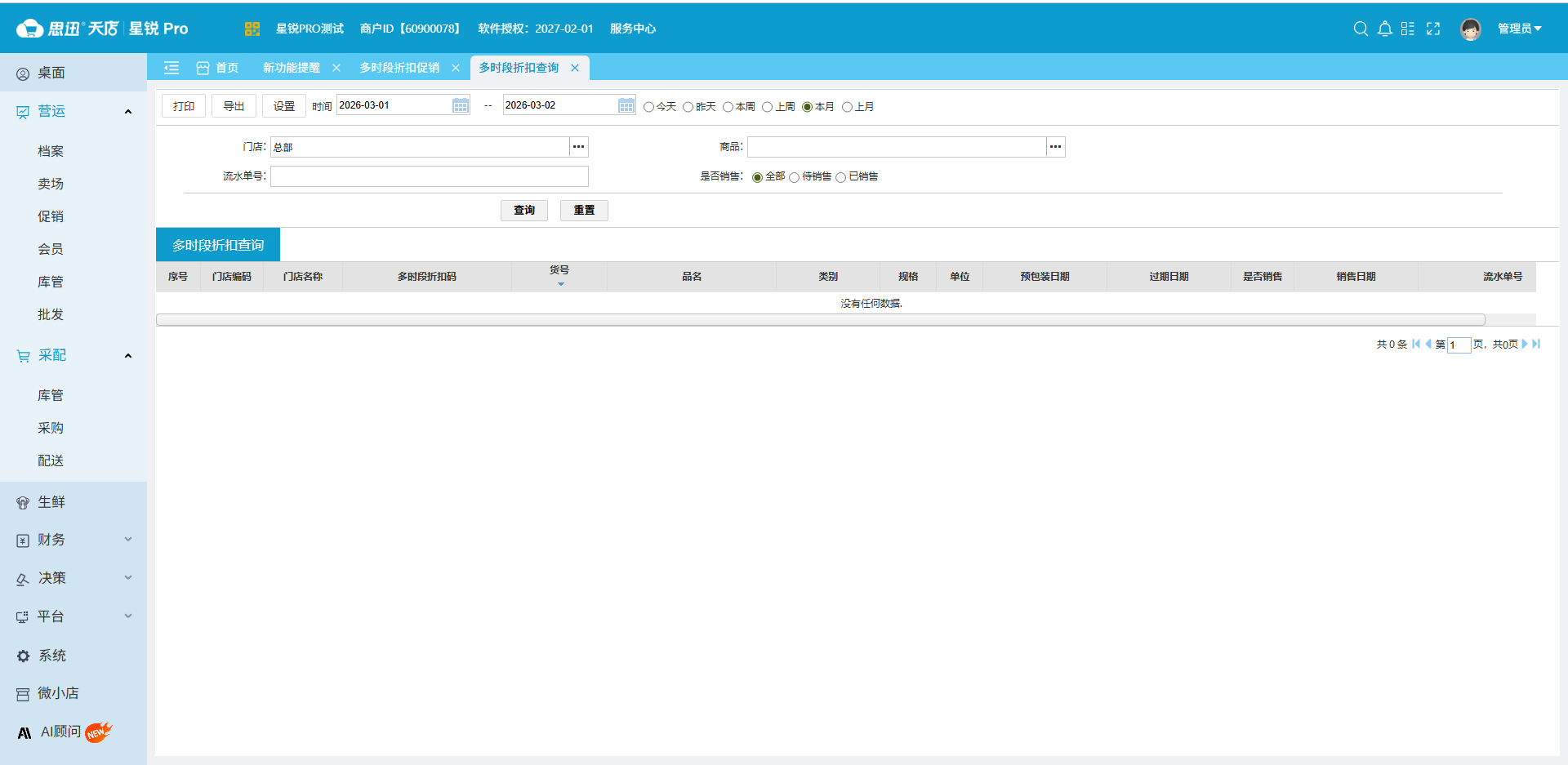Toggle fullscreen mode icon
This screenshot has width=1568, height=765.
1433,29
